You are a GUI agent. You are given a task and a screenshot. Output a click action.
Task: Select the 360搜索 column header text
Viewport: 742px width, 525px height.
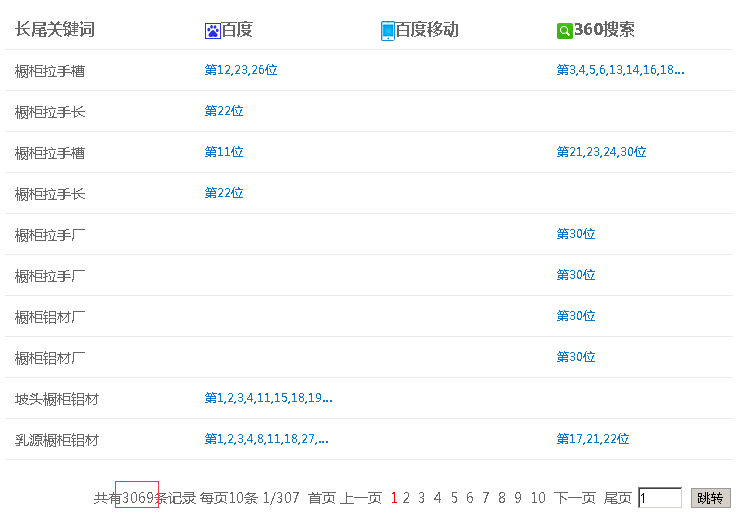(604, 30)
